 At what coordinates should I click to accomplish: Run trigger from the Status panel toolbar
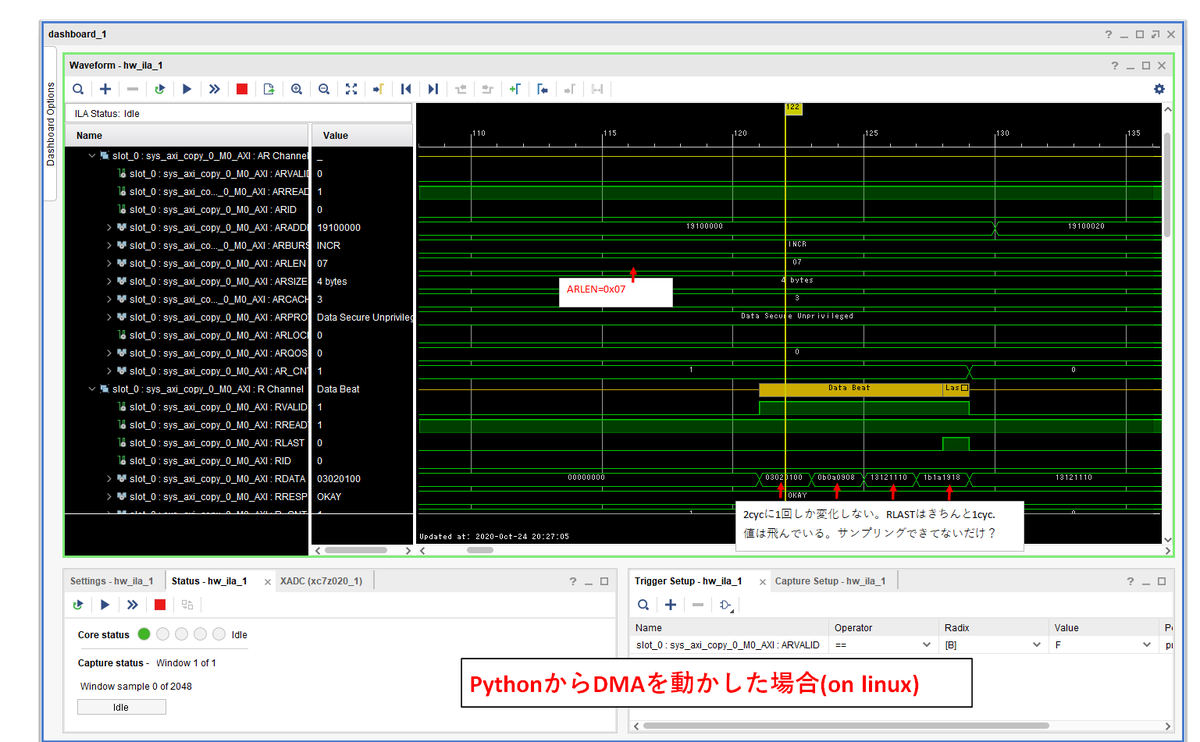(x=105, y=605)
